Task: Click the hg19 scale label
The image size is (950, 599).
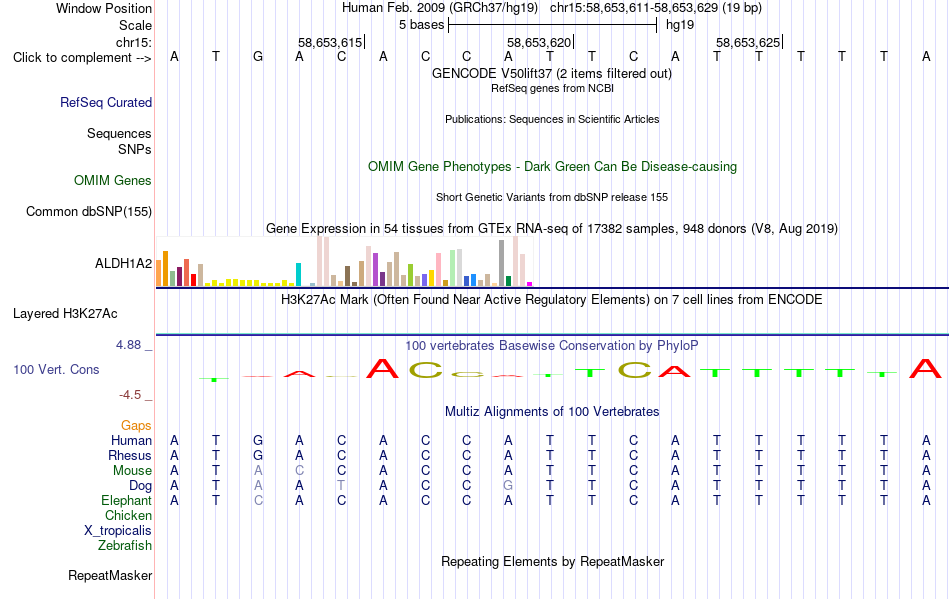Action: [x=680, y=25]
